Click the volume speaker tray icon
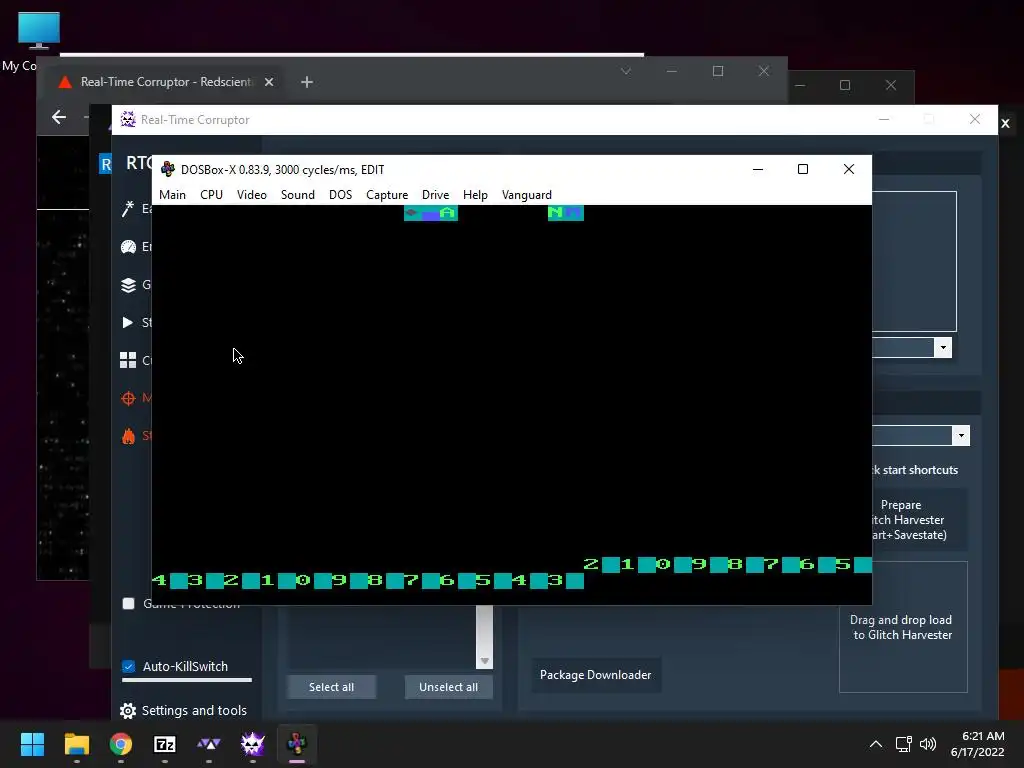The width and height of the screenshot is (1024, 768). pyautogui.click(x=927, y=744)
